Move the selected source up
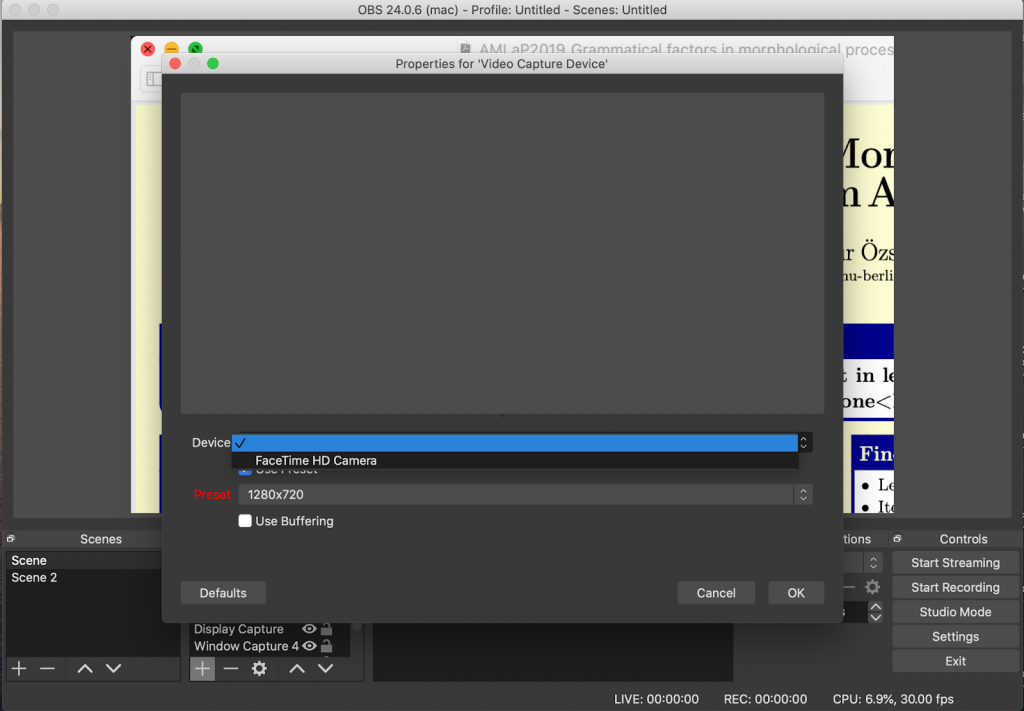1024x711 pixels. (297, 669)
